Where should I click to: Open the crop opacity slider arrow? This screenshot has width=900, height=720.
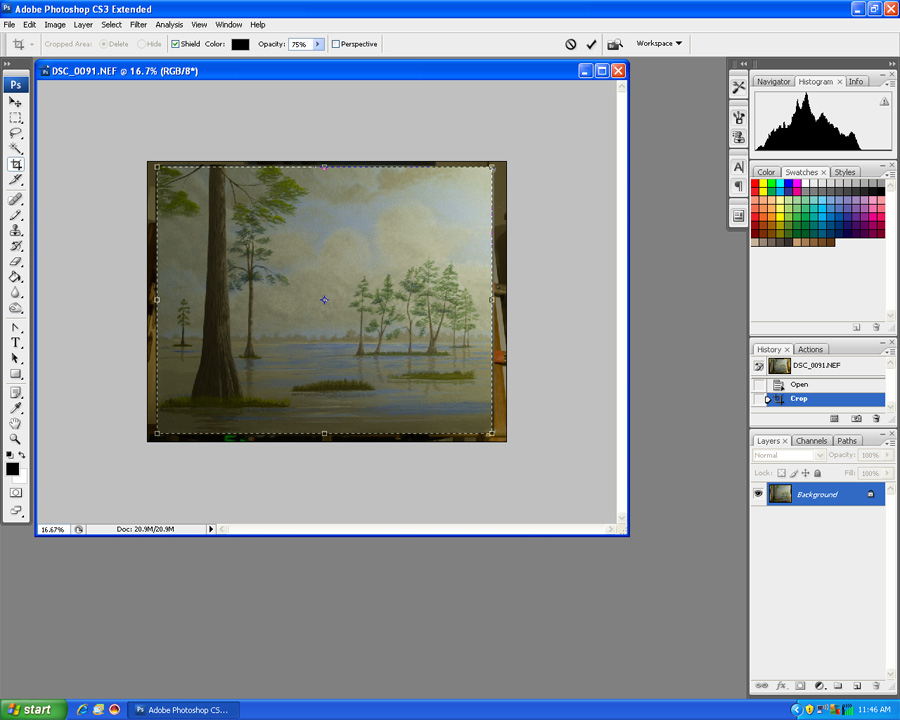(318, 44)
